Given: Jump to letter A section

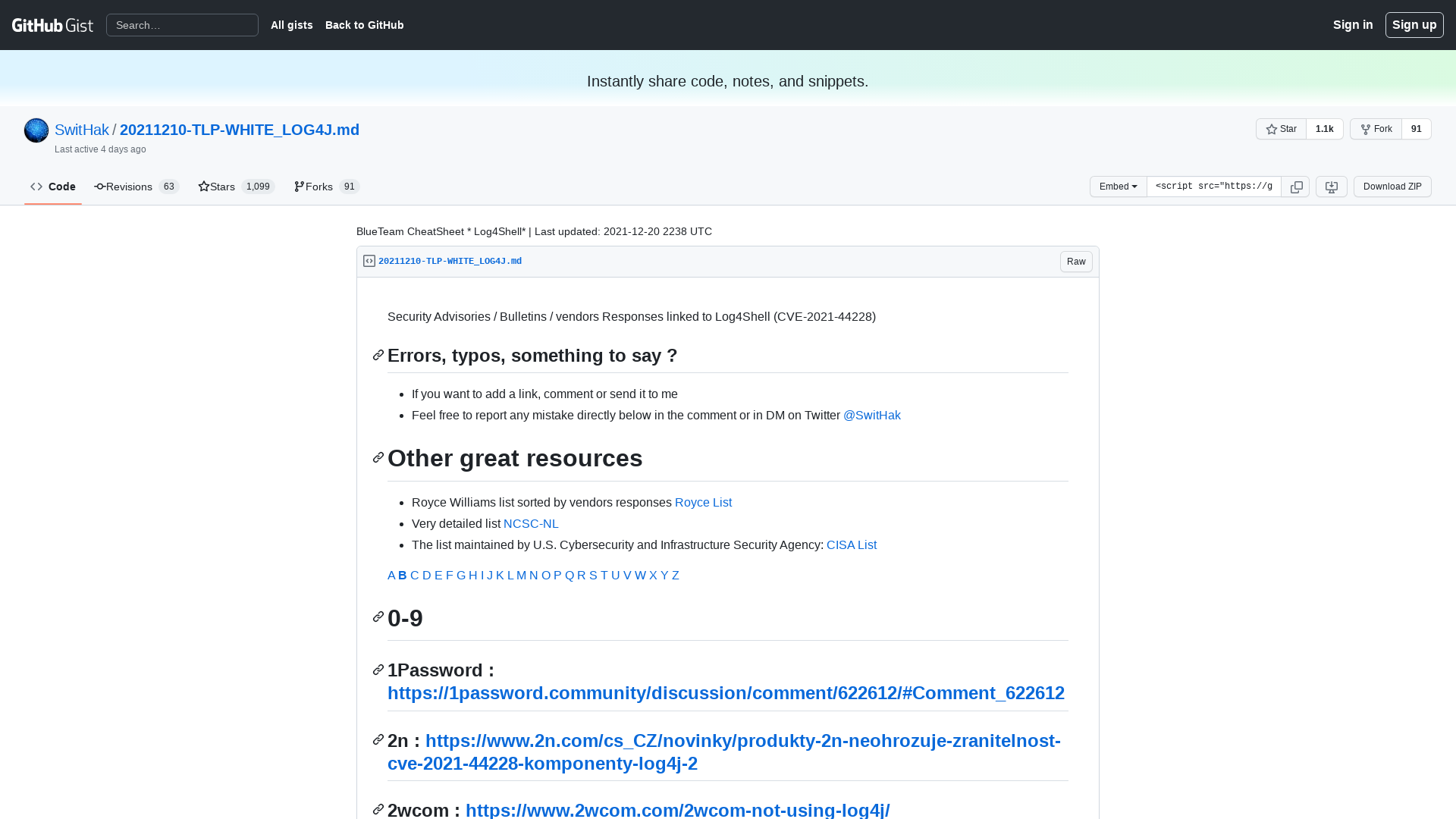Looking at the screenshot, I should click(x=391, y=576).
